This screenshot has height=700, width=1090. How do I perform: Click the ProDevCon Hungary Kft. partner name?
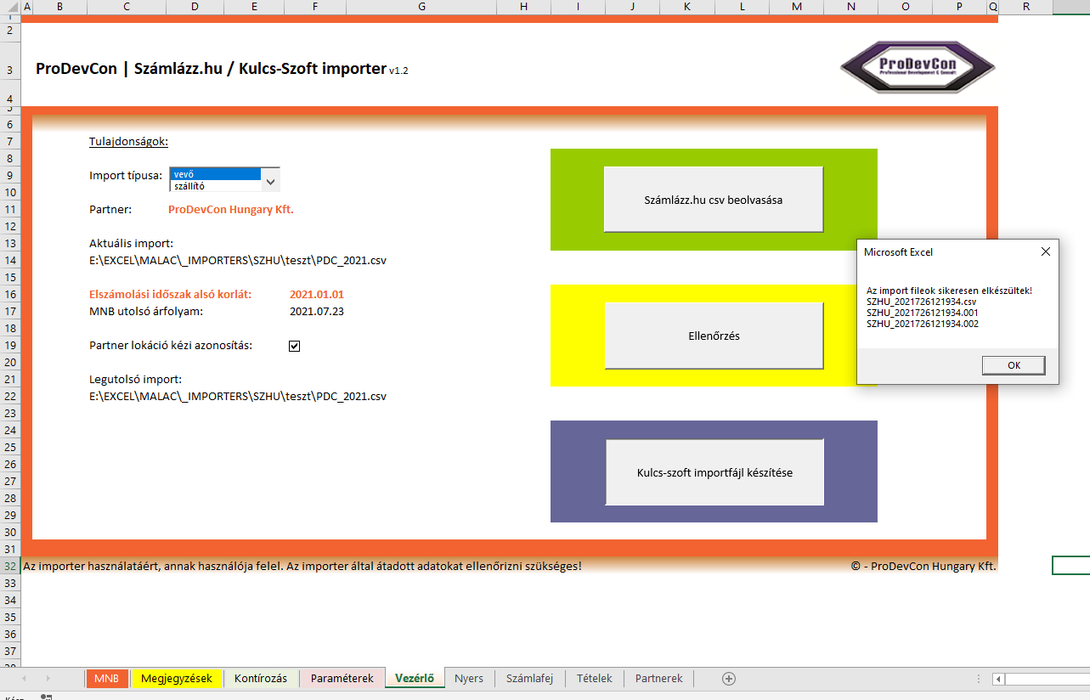pos(231,209)
